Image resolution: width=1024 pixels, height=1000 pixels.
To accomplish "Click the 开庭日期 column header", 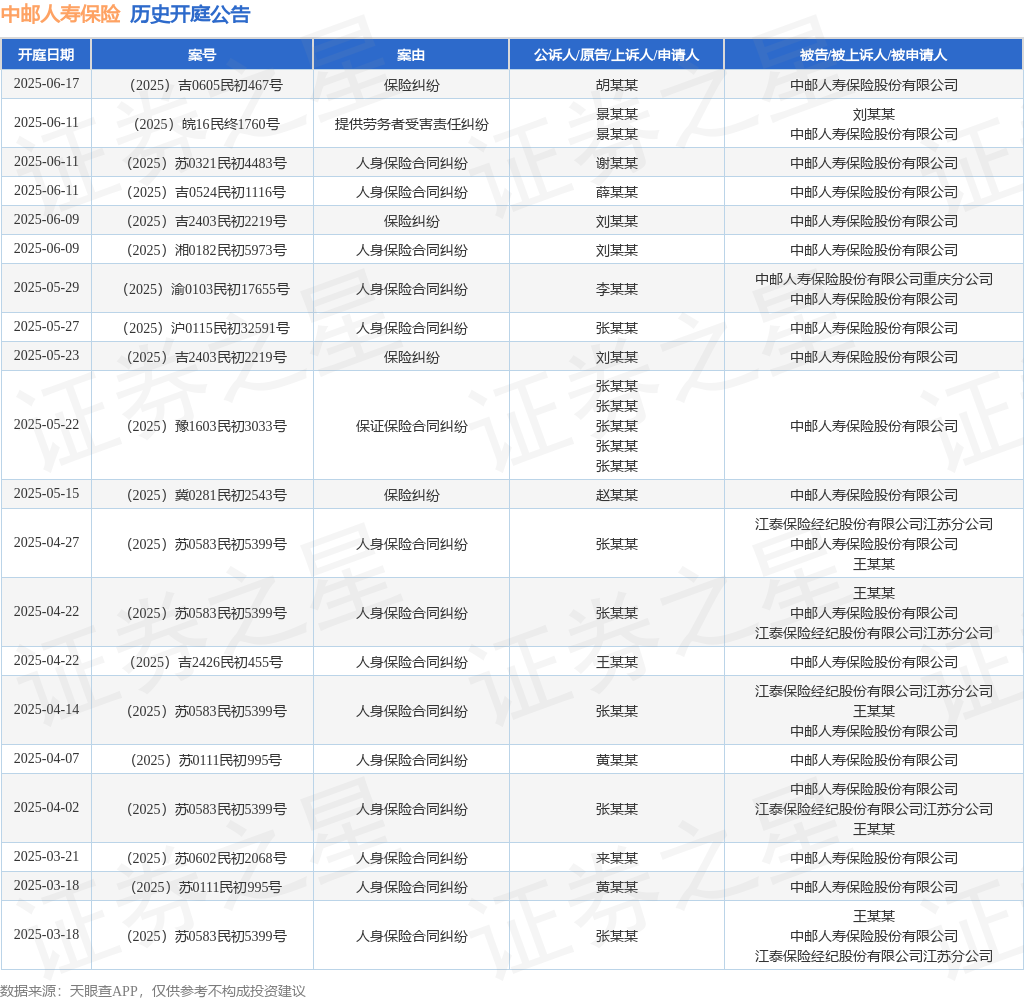I will (46, 55).
